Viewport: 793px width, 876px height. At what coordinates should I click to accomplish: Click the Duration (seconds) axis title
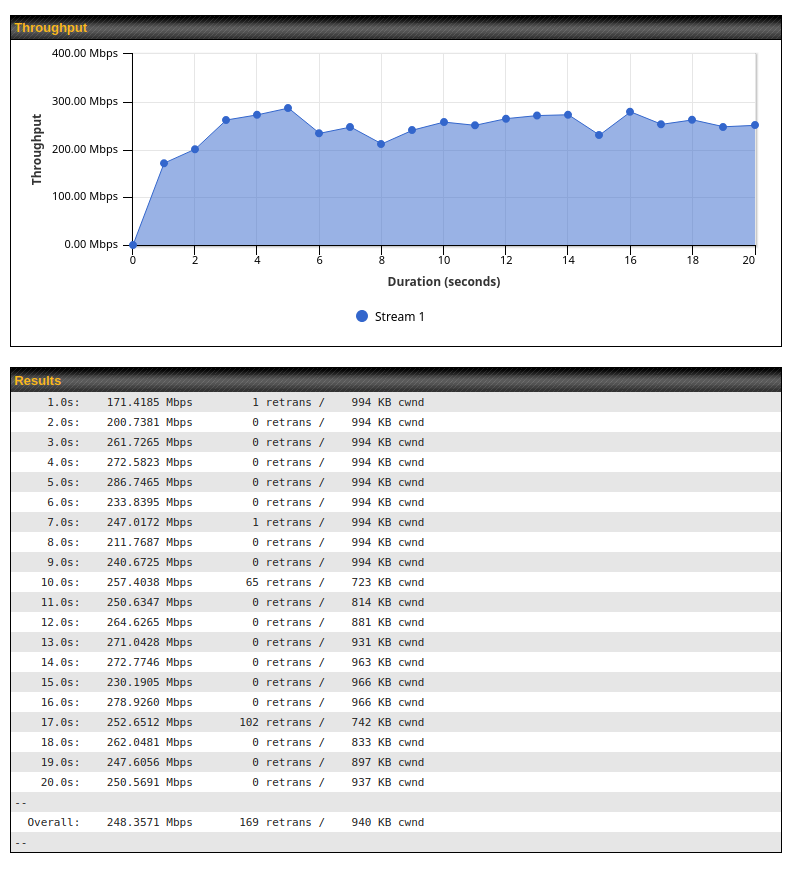(444, 282)
